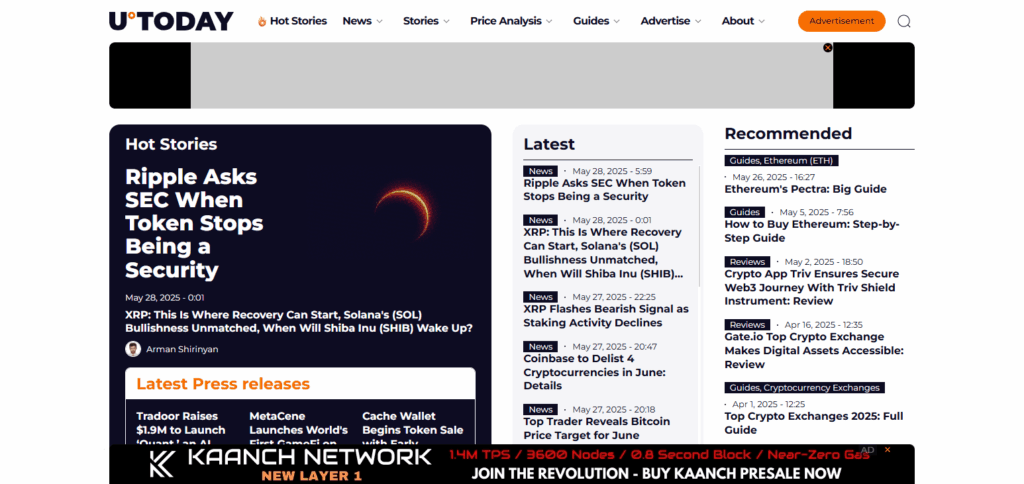Viewport: 1024px width, 484px height.
Task: Close the top banner ad
Action: click(828, 48)
